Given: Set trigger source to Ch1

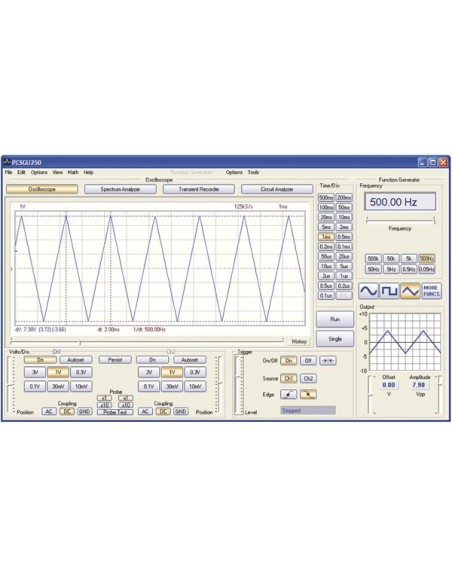Looking at the screenshot, I should coord(288,378).
